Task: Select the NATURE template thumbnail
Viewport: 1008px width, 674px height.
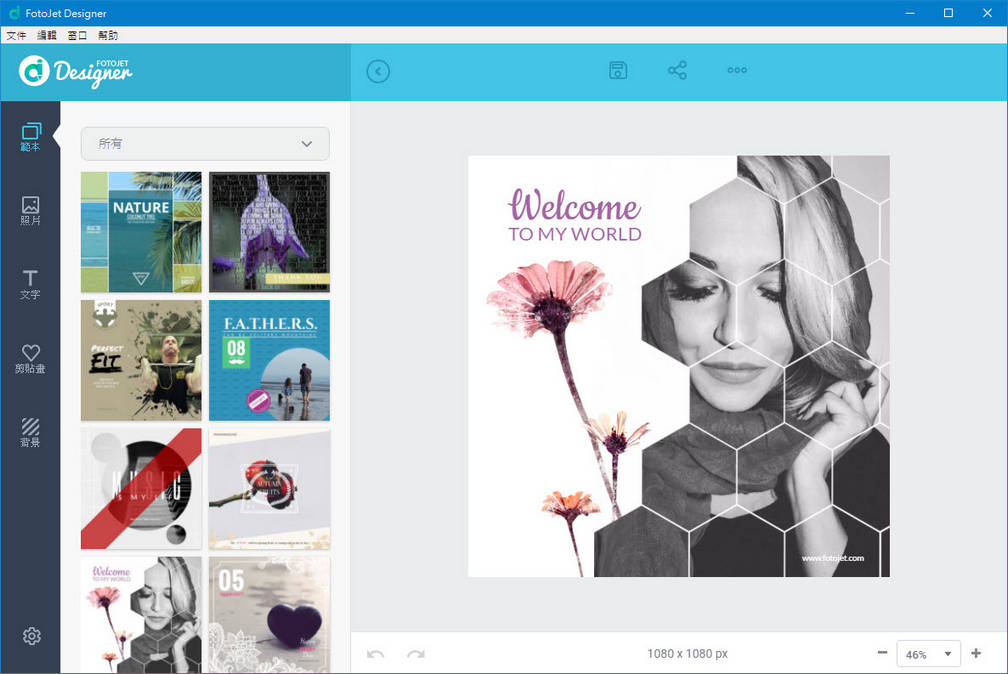Action: pos(141,232)
